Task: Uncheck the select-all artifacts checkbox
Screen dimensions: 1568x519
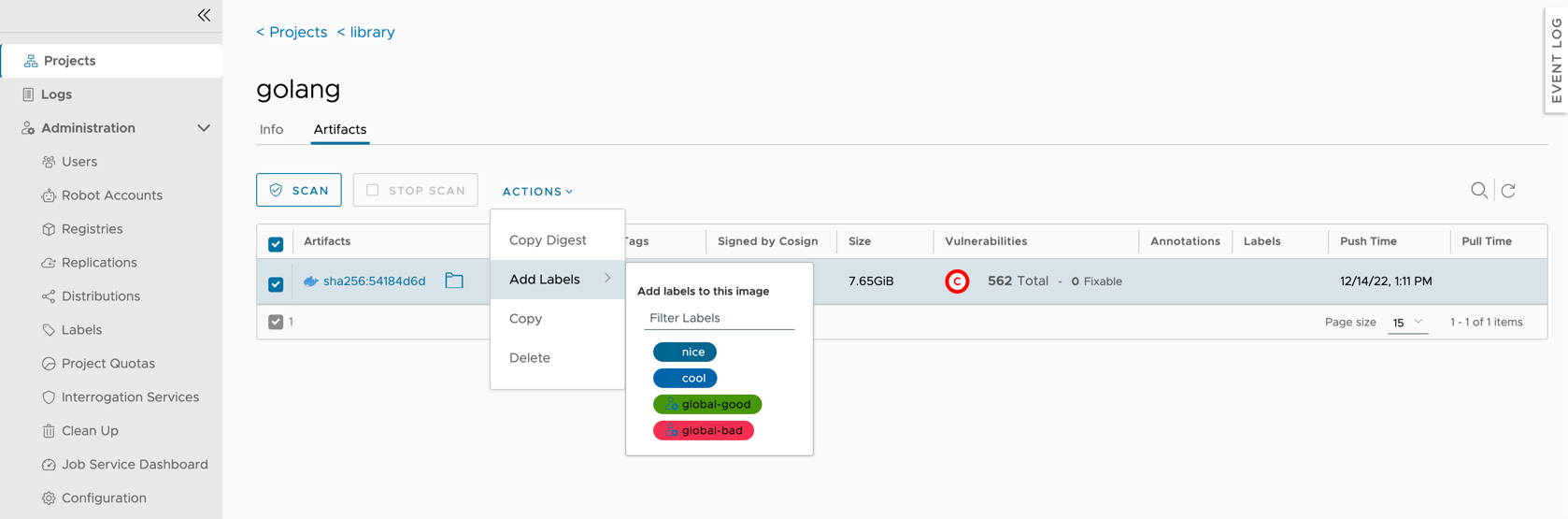Action: point(276,244)
